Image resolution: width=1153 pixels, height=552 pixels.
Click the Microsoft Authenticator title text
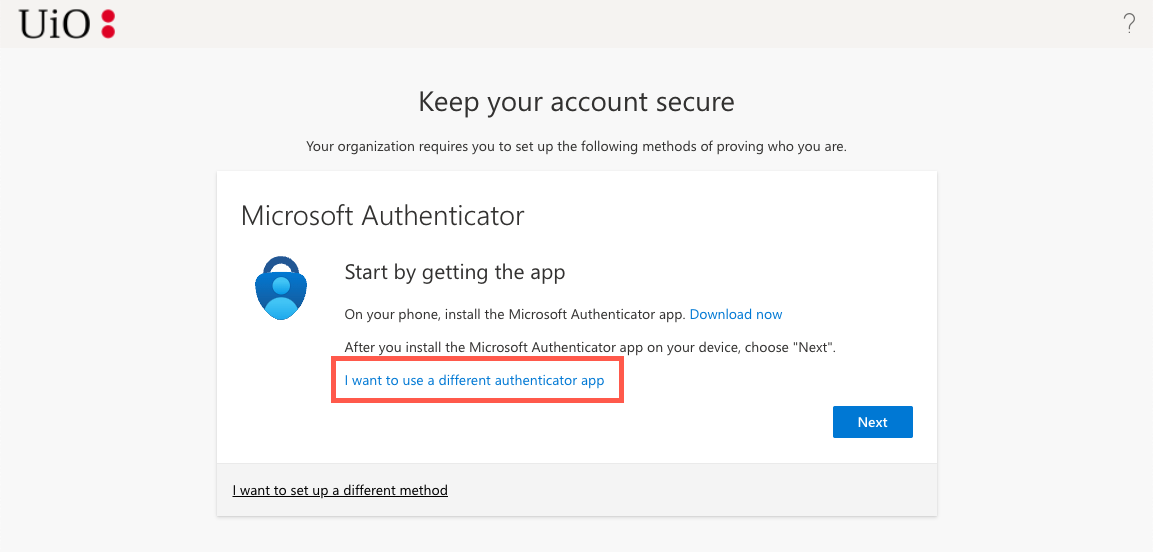coord(382,216)
